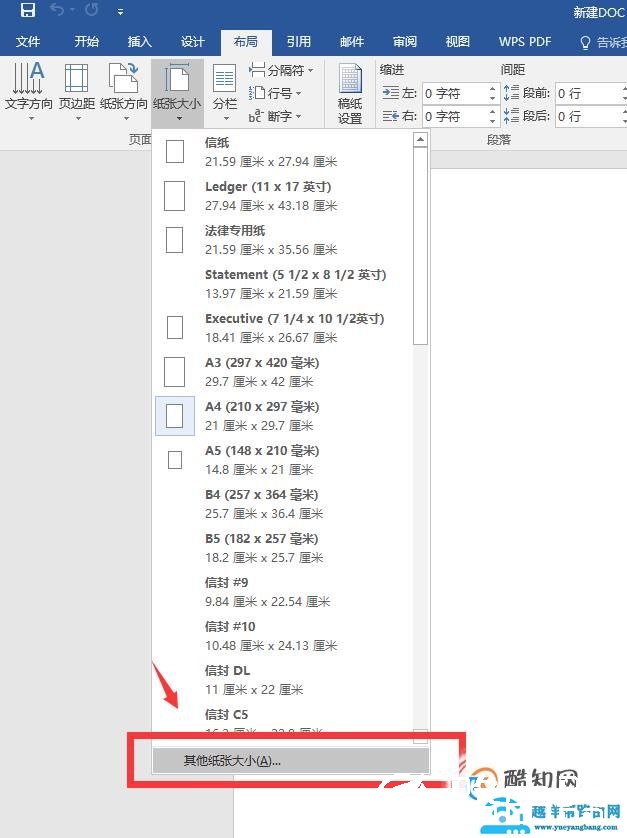
Task: Click the left indent 左 field
Action: [454, 94]
